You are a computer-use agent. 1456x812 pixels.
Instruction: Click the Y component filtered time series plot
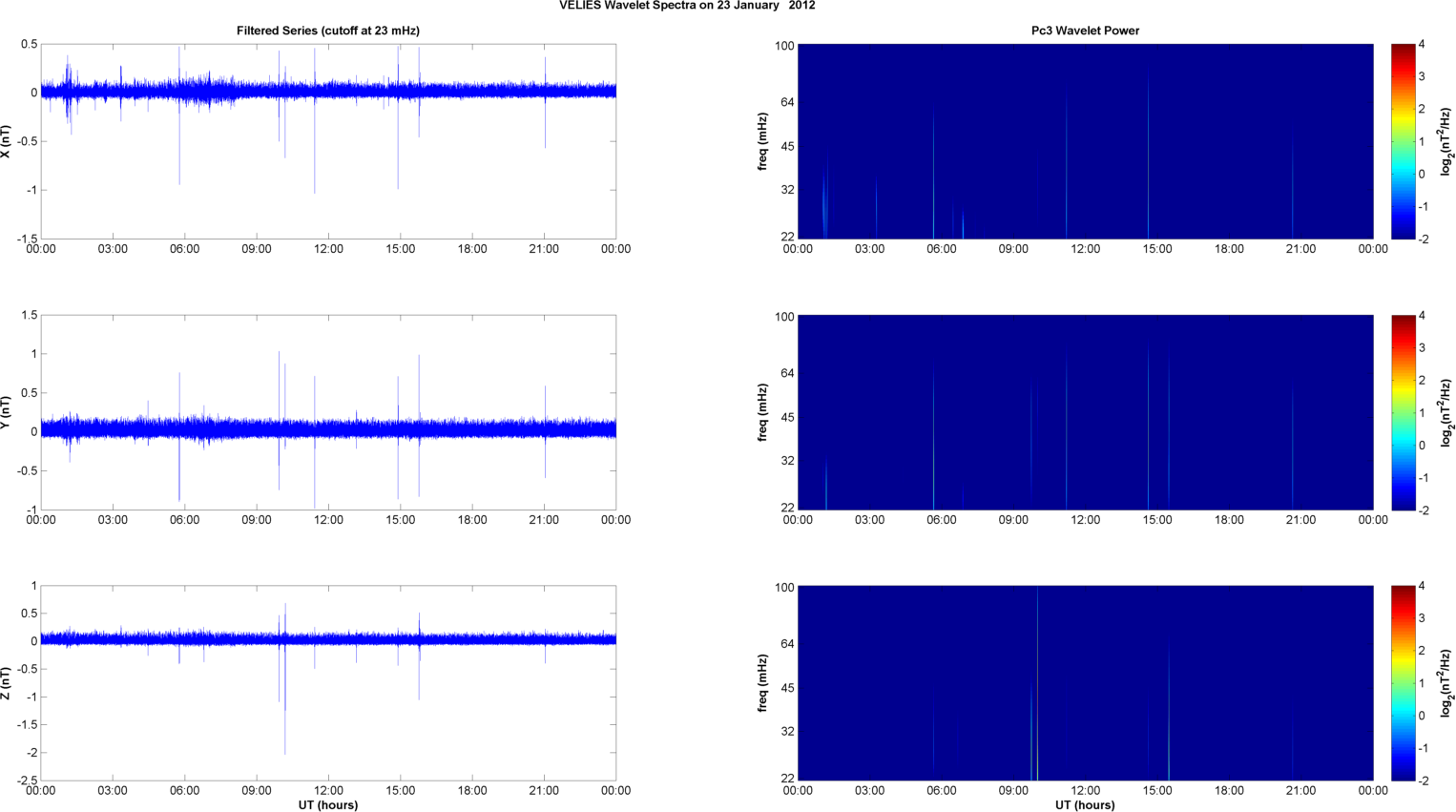(328, 412)
